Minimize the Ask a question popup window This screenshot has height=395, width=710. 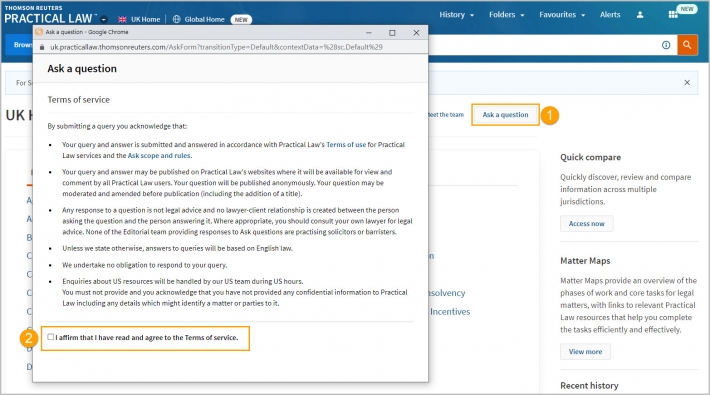tap(369, 33)
